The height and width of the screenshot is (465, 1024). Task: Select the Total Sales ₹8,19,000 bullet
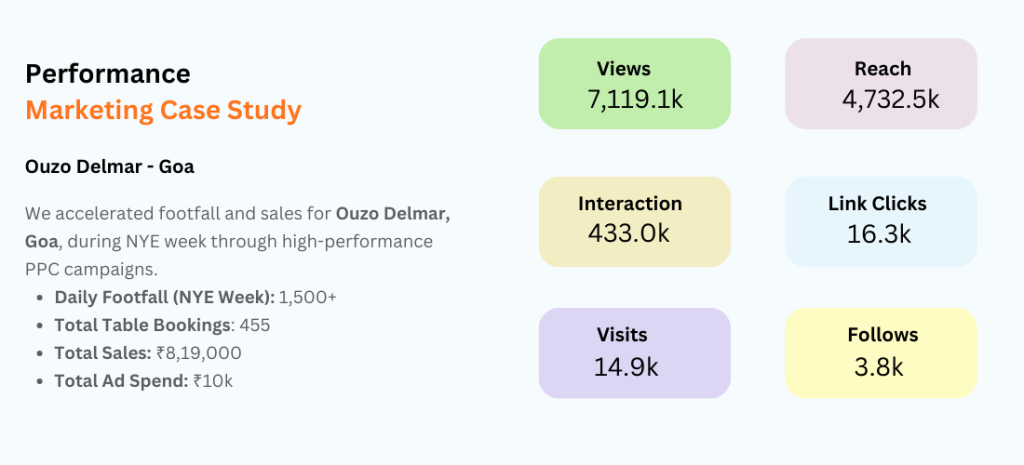148,353
